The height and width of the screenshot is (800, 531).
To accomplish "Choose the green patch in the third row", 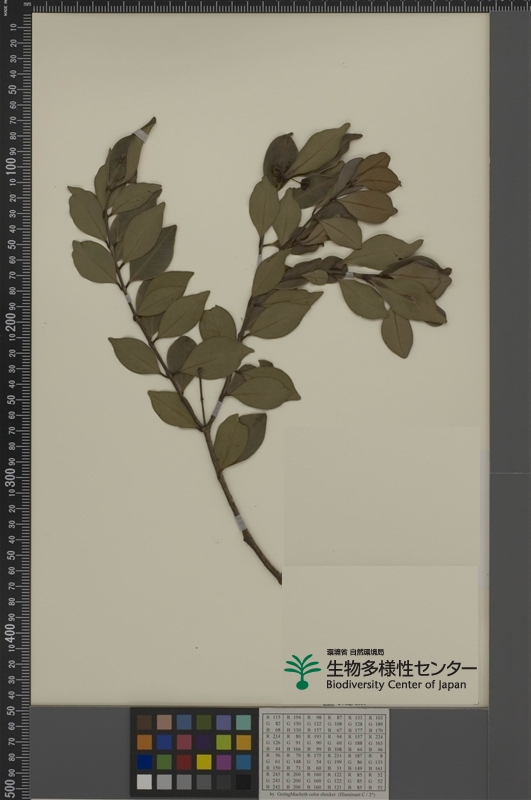I will point(164,762).
